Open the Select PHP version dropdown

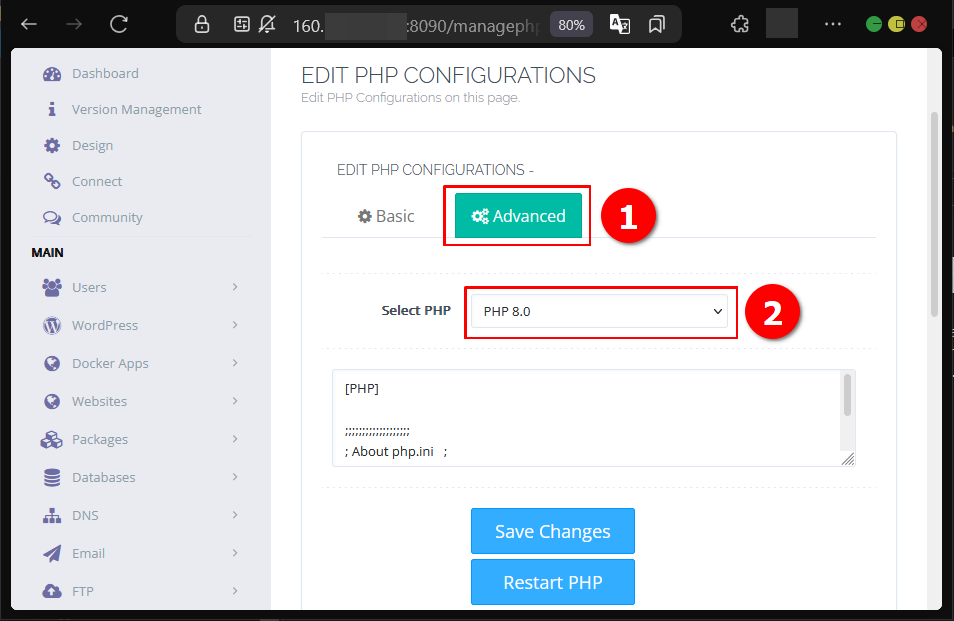tap(599, 311)
